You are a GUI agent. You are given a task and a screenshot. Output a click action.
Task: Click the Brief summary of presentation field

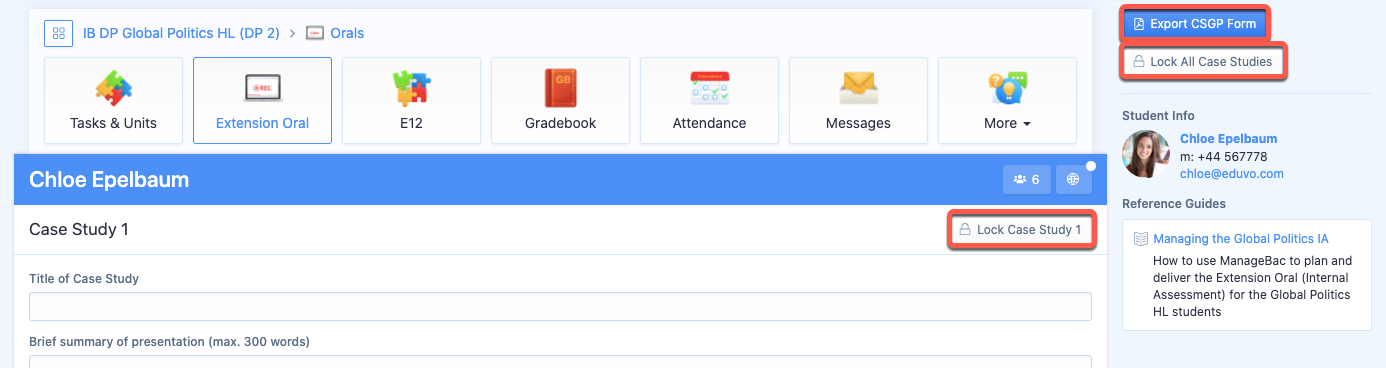tap(560, 361)
